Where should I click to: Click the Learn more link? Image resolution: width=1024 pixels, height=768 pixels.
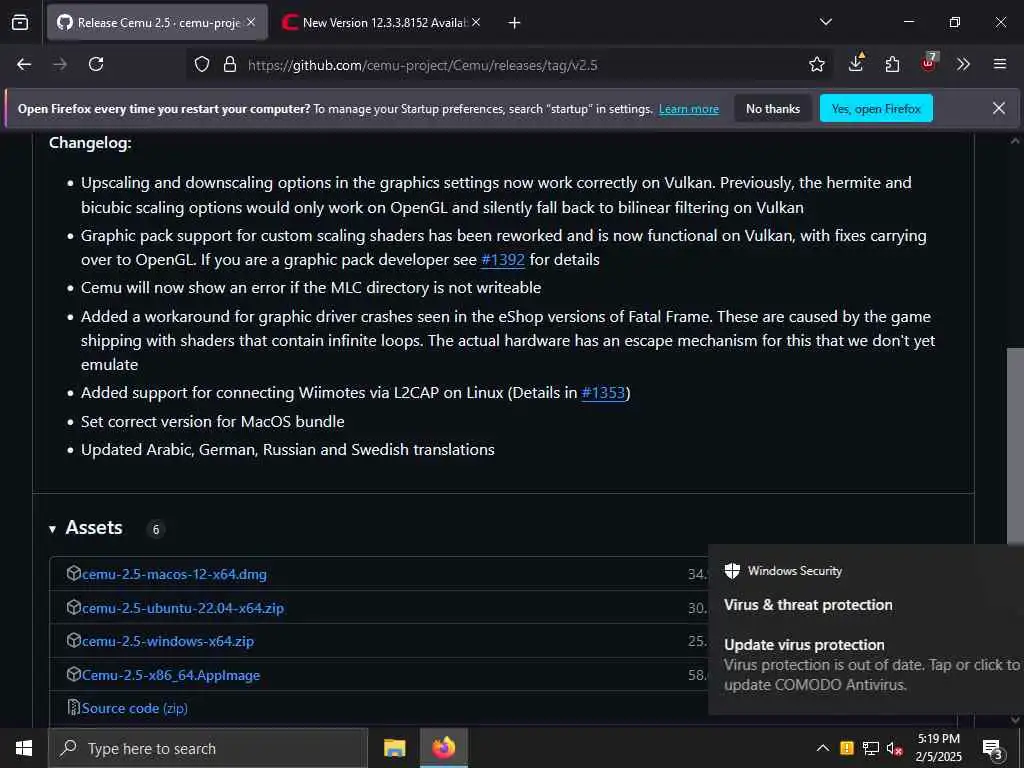point(689,109)
